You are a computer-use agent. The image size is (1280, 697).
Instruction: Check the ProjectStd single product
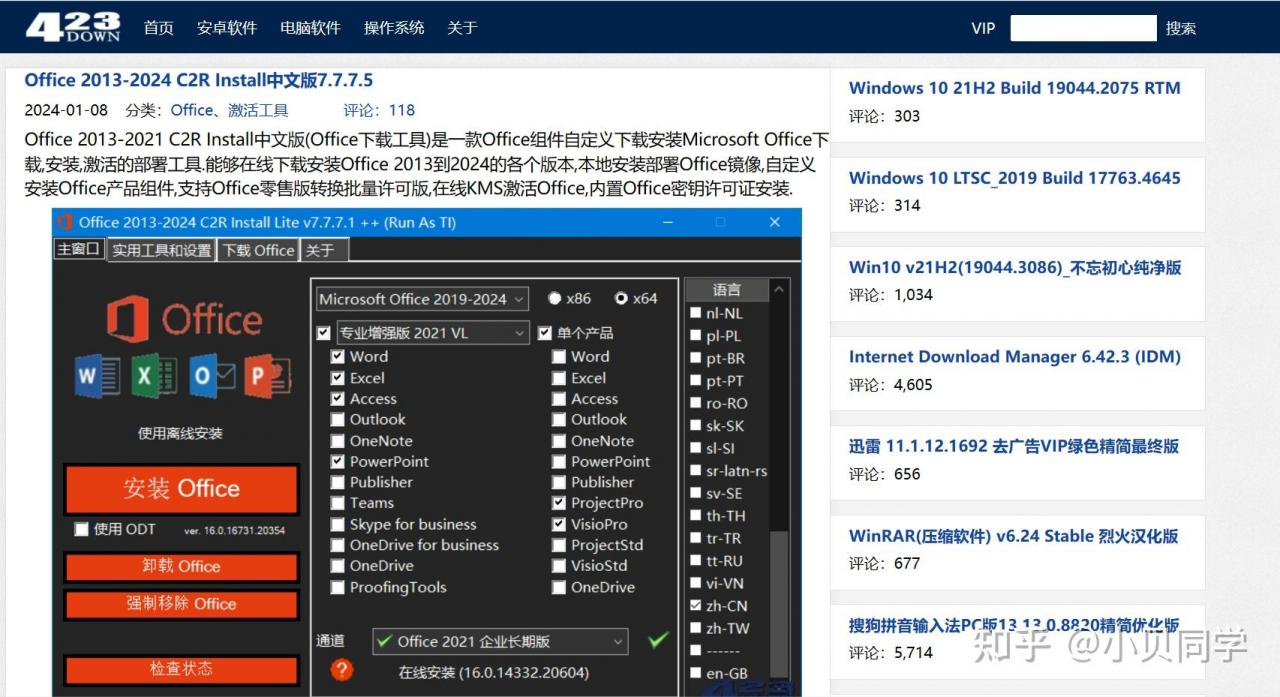point(559,545)
